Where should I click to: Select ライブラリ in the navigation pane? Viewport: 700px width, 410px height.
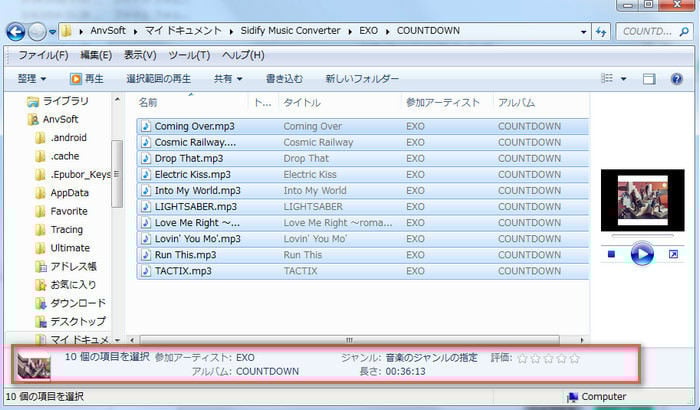58,101
